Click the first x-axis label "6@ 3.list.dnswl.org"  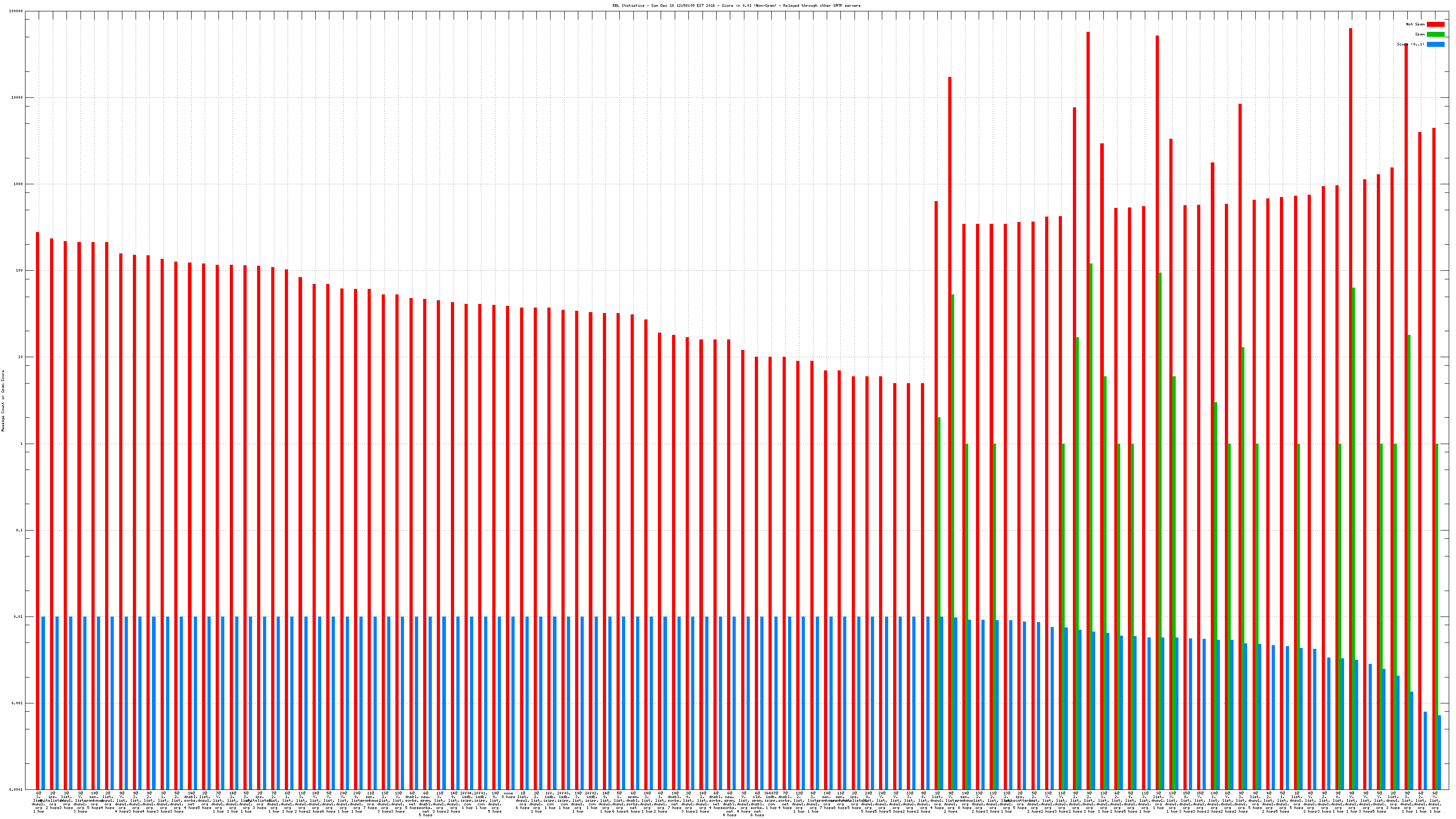click(38, 802)
